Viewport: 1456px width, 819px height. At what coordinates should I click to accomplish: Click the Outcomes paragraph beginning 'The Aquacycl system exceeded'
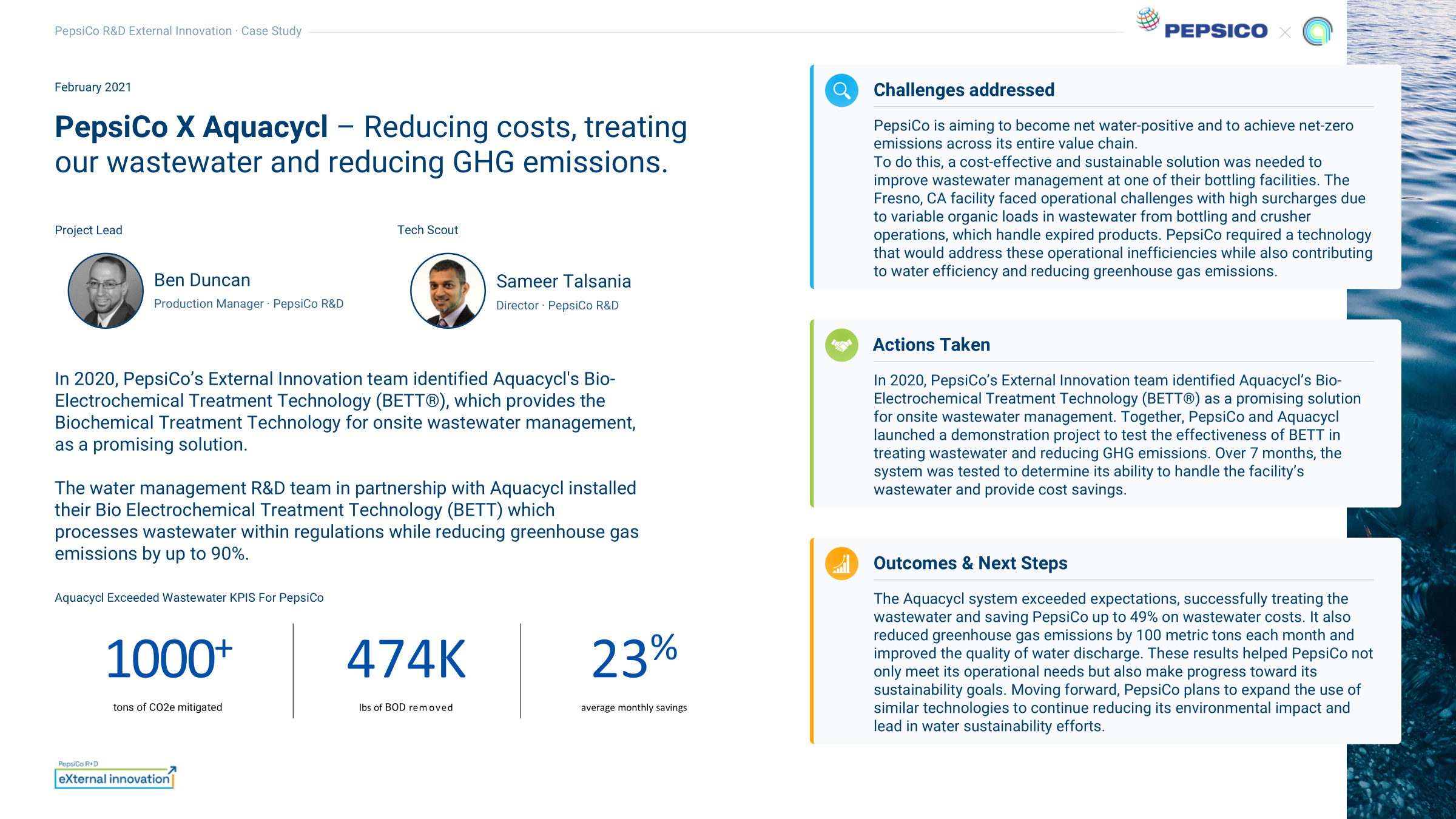point(1124,662)
